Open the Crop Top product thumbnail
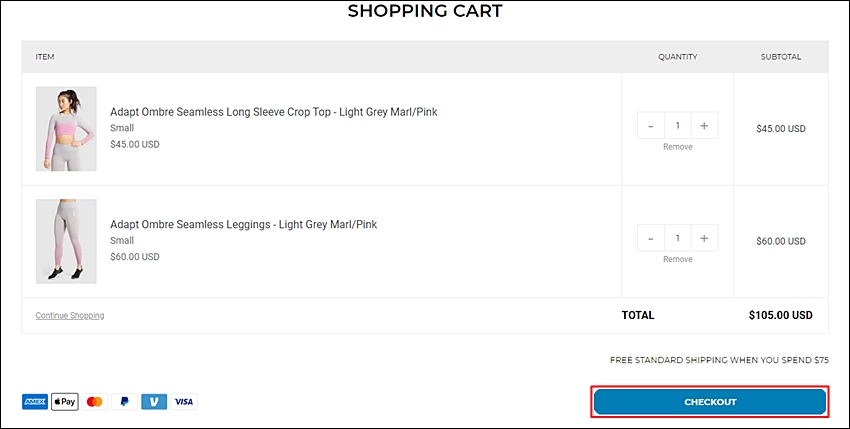 point(66,129)
